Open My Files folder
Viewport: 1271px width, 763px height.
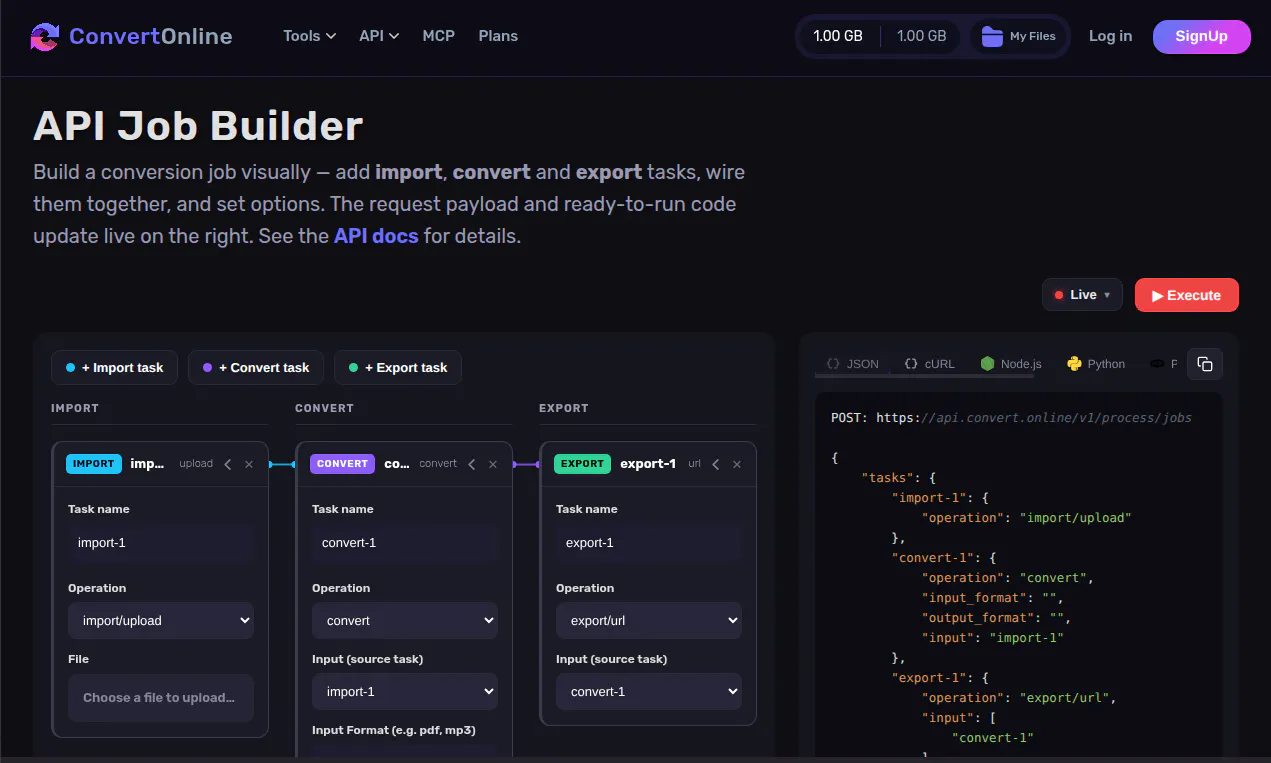(1019, 36)
